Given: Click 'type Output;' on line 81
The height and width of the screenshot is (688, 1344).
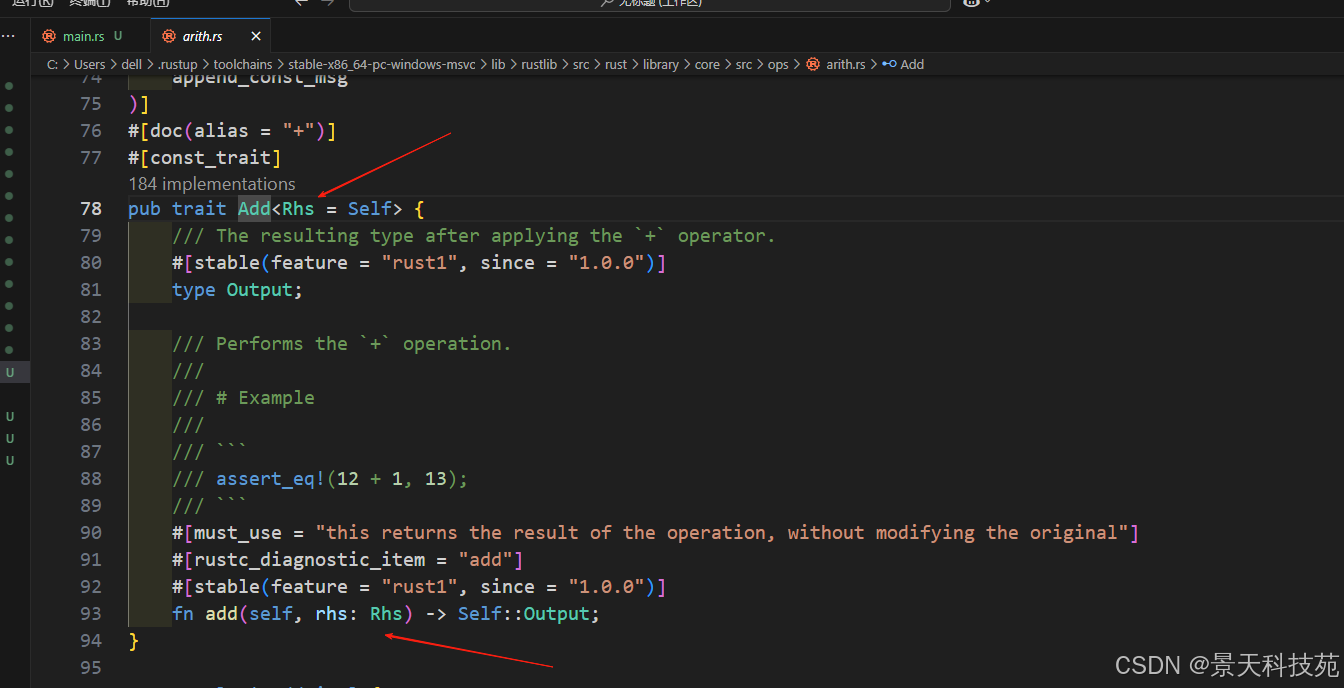Looking at the screenshot, I should pos(237,289).
